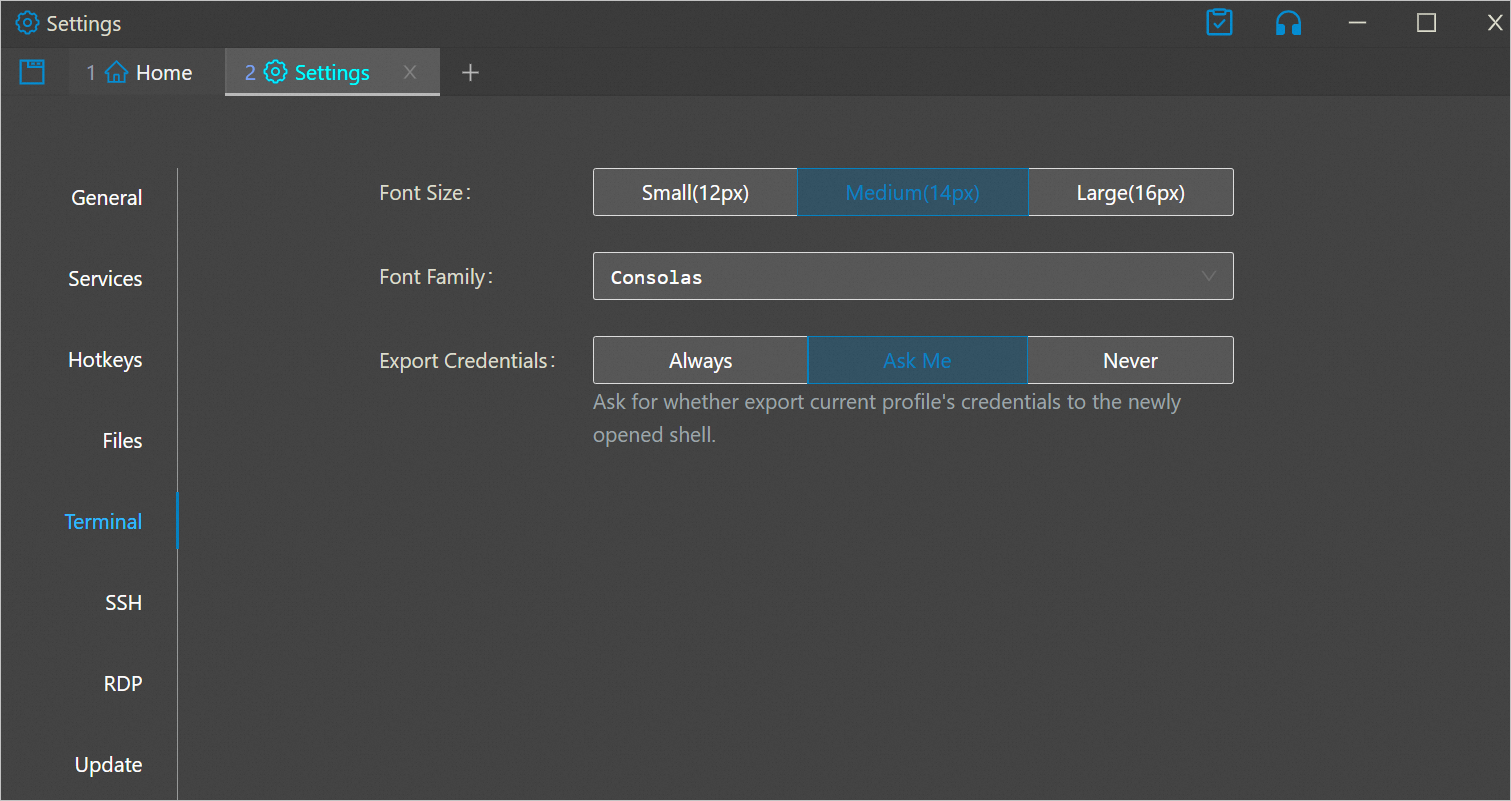Open the Update settings section
Screen dimensions: 1511x801
coord(108,765)
